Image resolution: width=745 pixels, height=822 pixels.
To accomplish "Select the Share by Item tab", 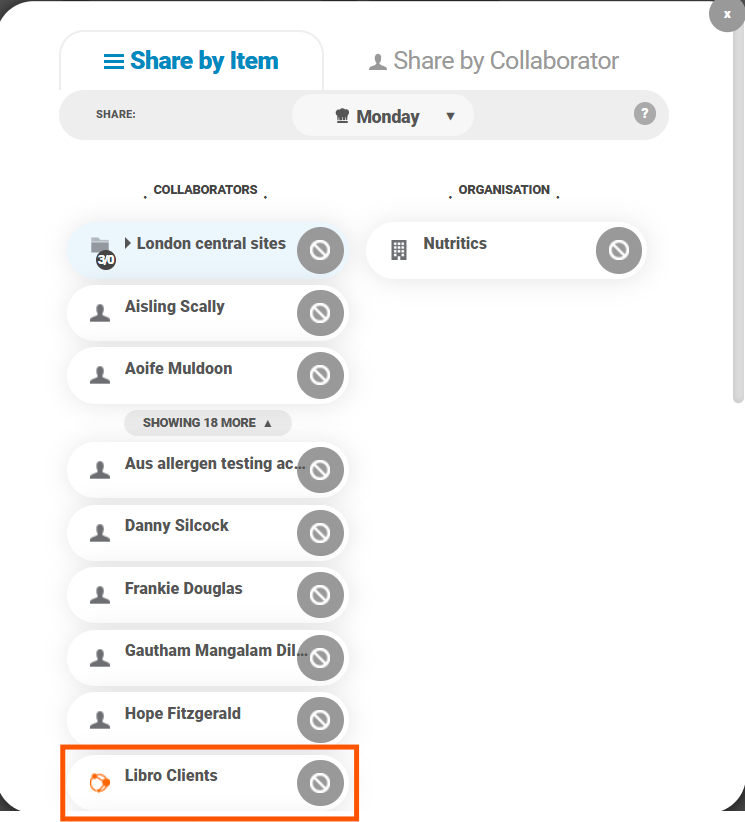I will pyautogui.click(x=191, y=61).
